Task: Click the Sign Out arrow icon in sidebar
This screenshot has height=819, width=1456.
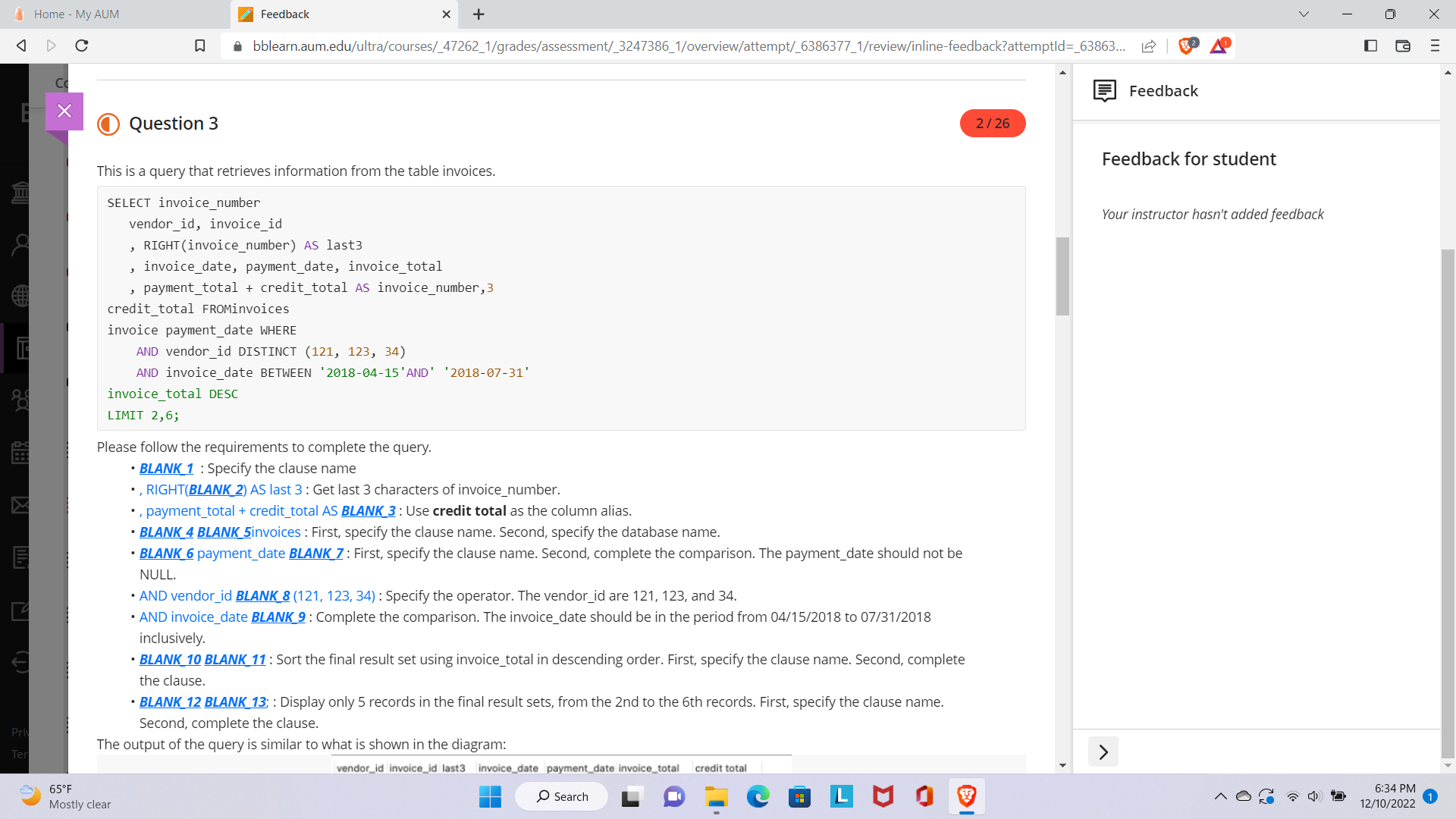Action: coord(21,661)
